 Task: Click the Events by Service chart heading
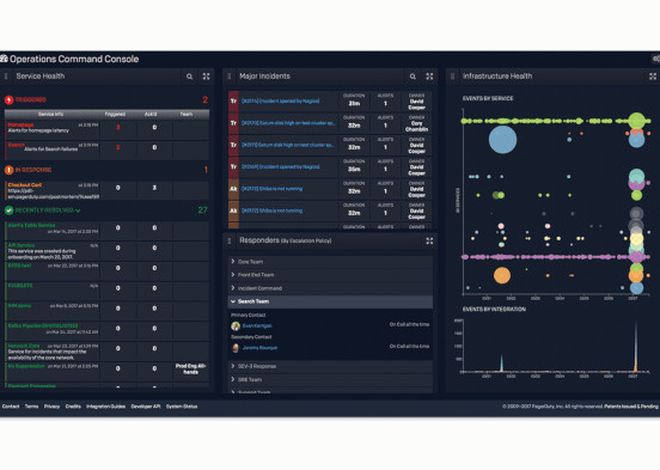pyautogui.click(x=488, y=98)
